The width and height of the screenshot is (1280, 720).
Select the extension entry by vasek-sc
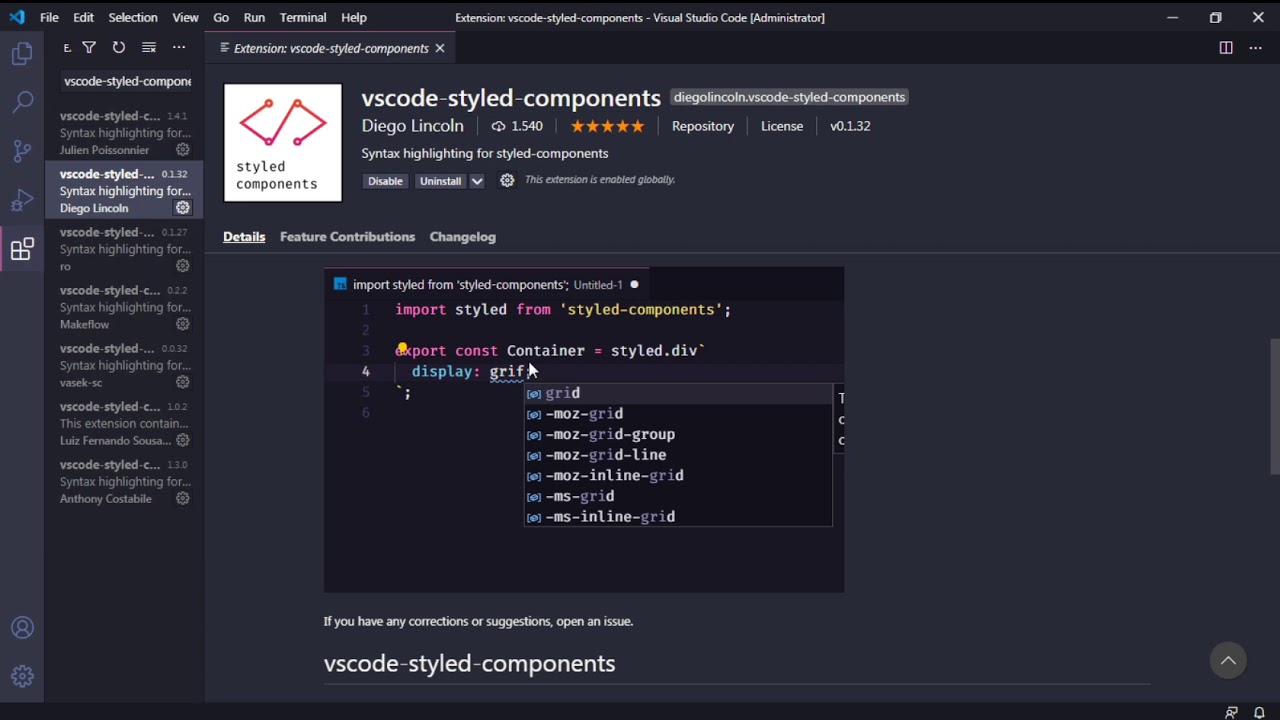click(124, 364)
